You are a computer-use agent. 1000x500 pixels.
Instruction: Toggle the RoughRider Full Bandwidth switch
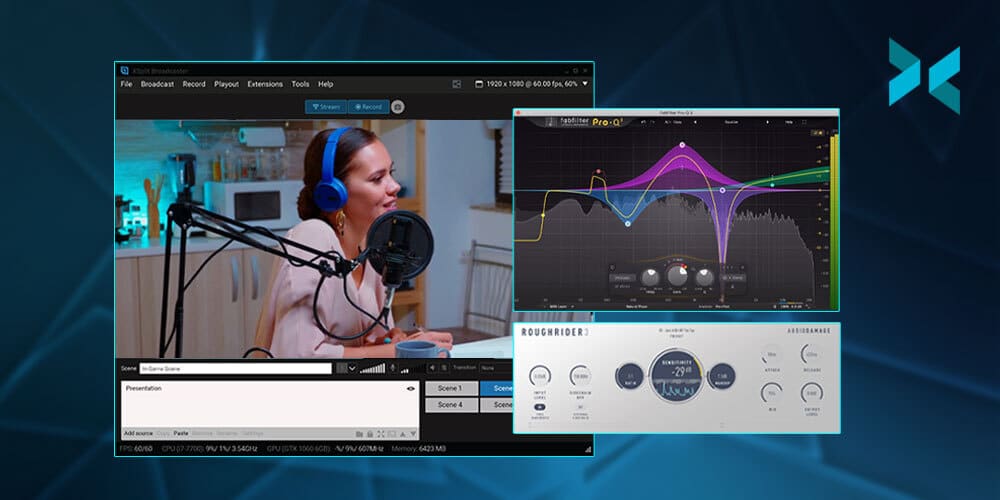coord(540,408)
